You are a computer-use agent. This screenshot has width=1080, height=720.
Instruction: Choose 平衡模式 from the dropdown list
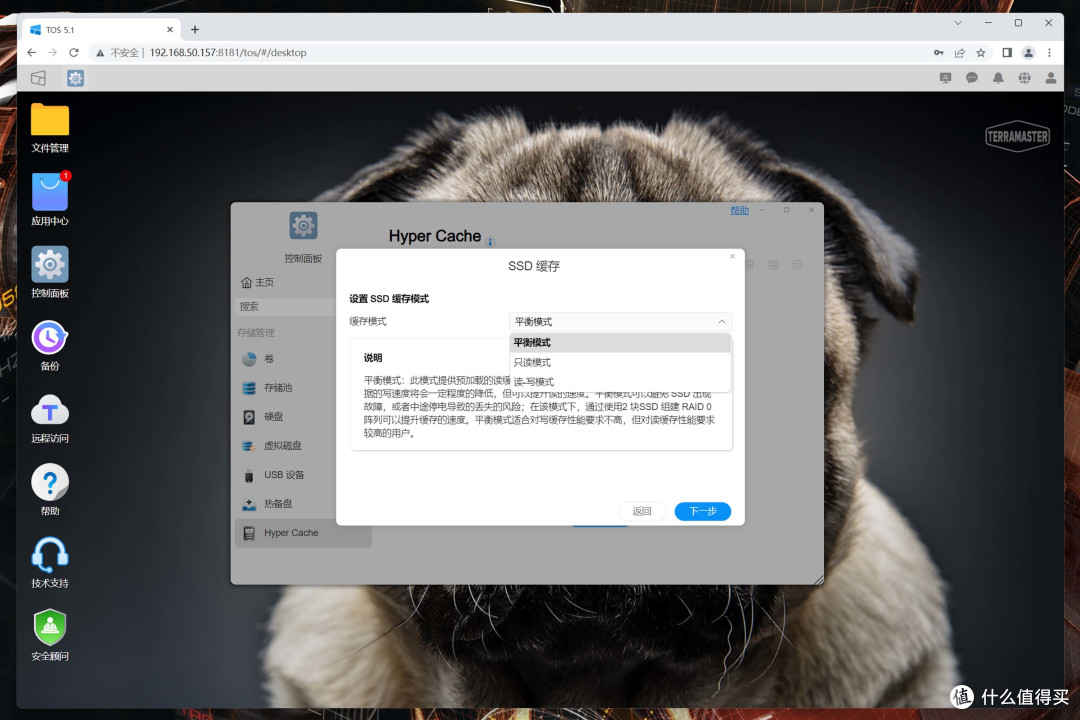coord(620,342)
